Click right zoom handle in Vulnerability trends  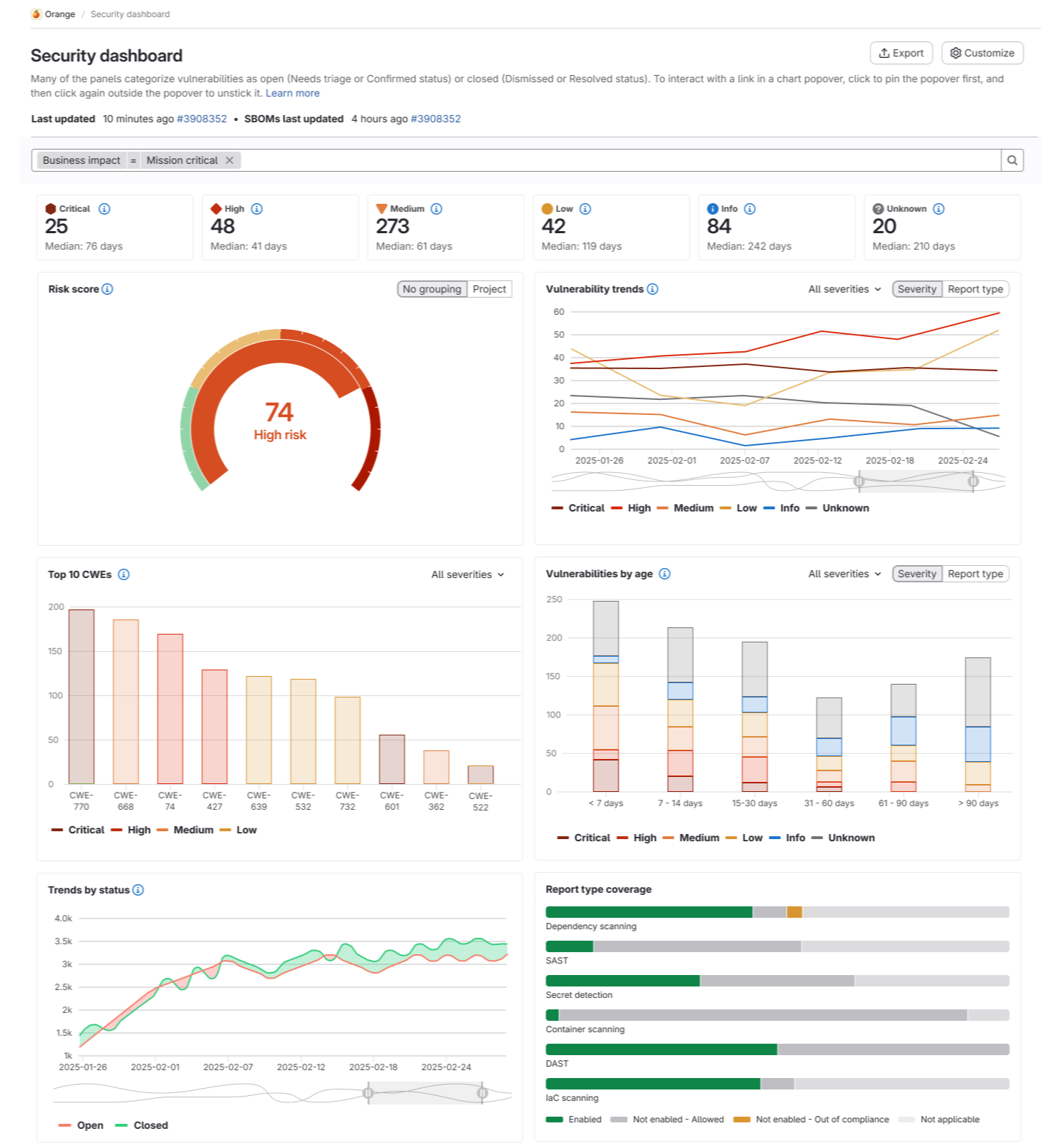(973, 481)
